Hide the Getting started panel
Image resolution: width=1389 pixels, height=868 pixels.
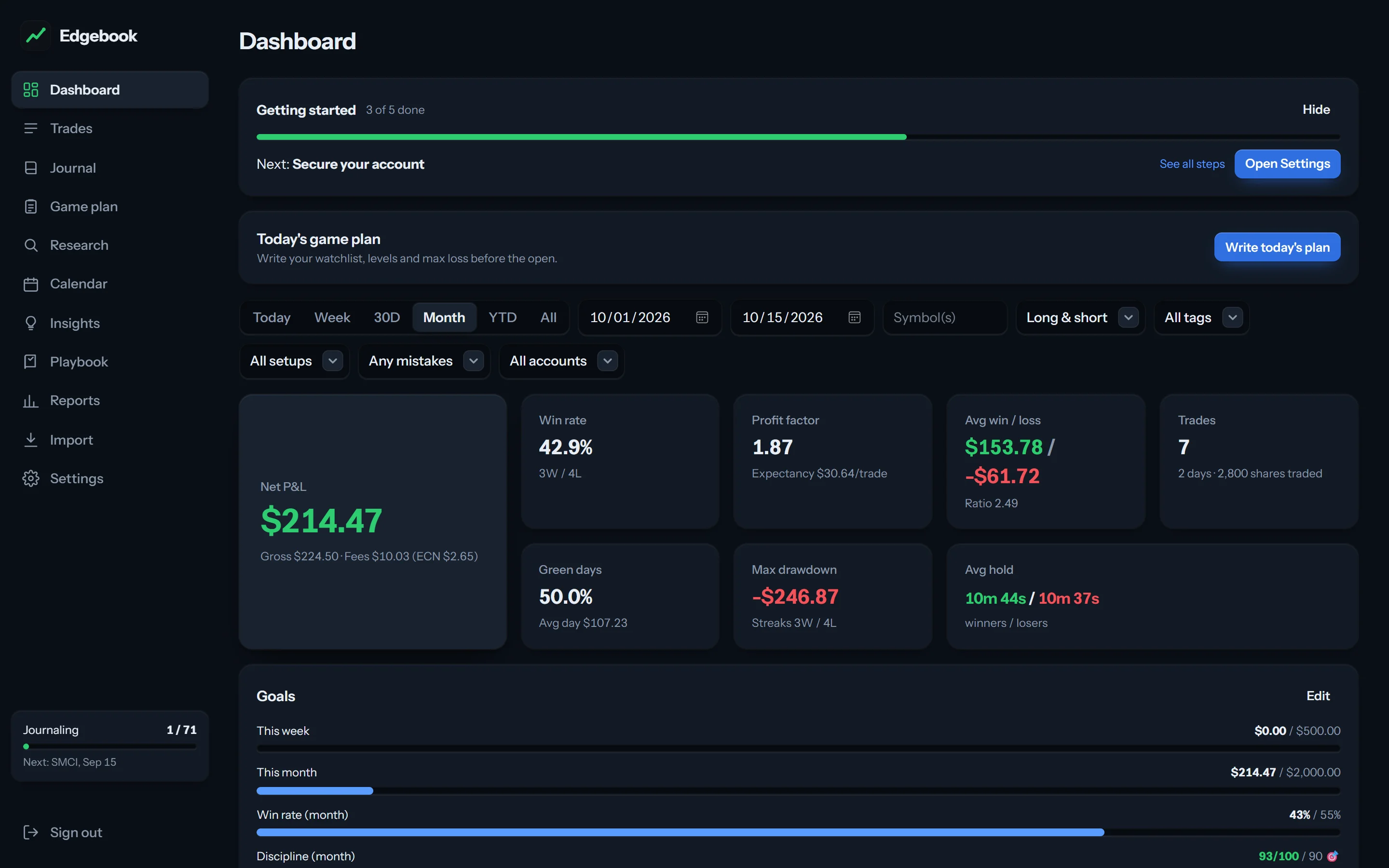point(1316,109)
